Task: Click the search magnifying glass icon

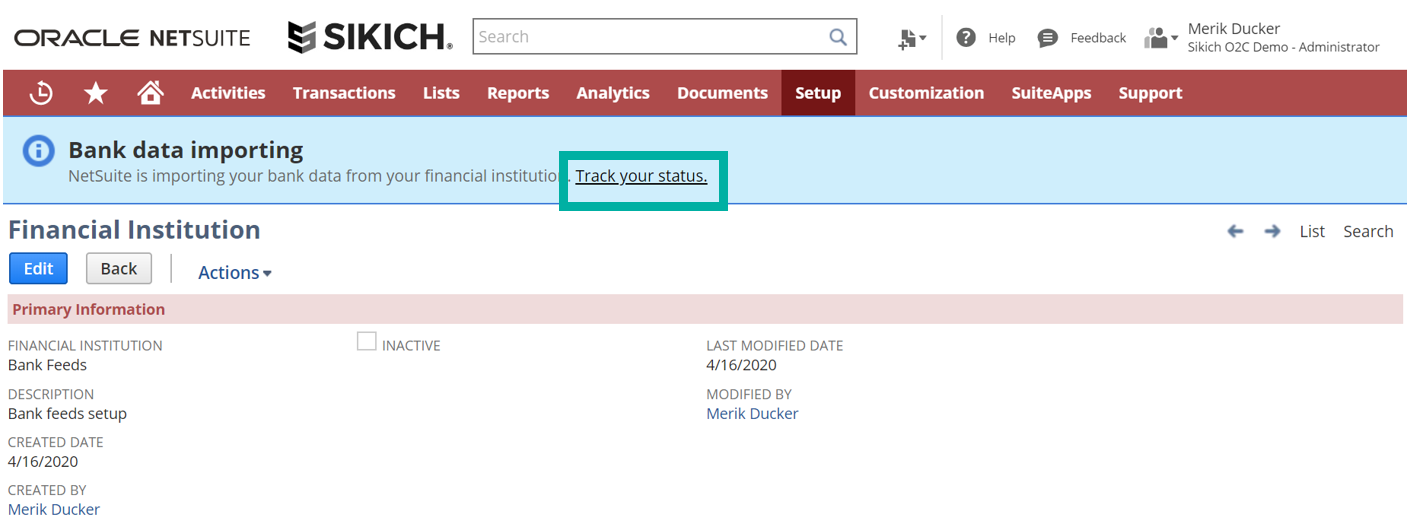Action: [838, 37]
